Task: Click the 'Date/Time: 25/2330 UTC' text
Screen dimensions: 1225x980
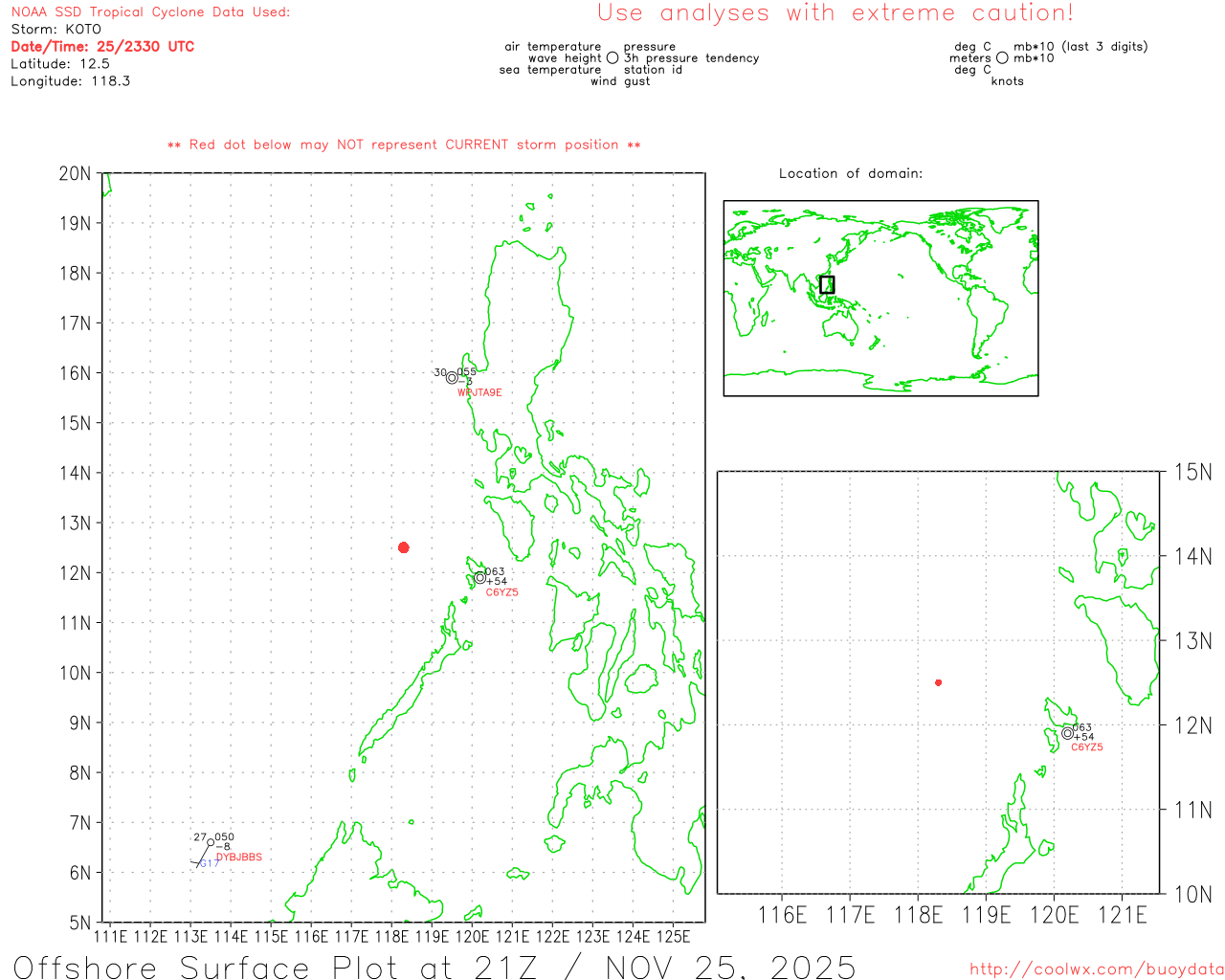Action: tap(102, 47)
